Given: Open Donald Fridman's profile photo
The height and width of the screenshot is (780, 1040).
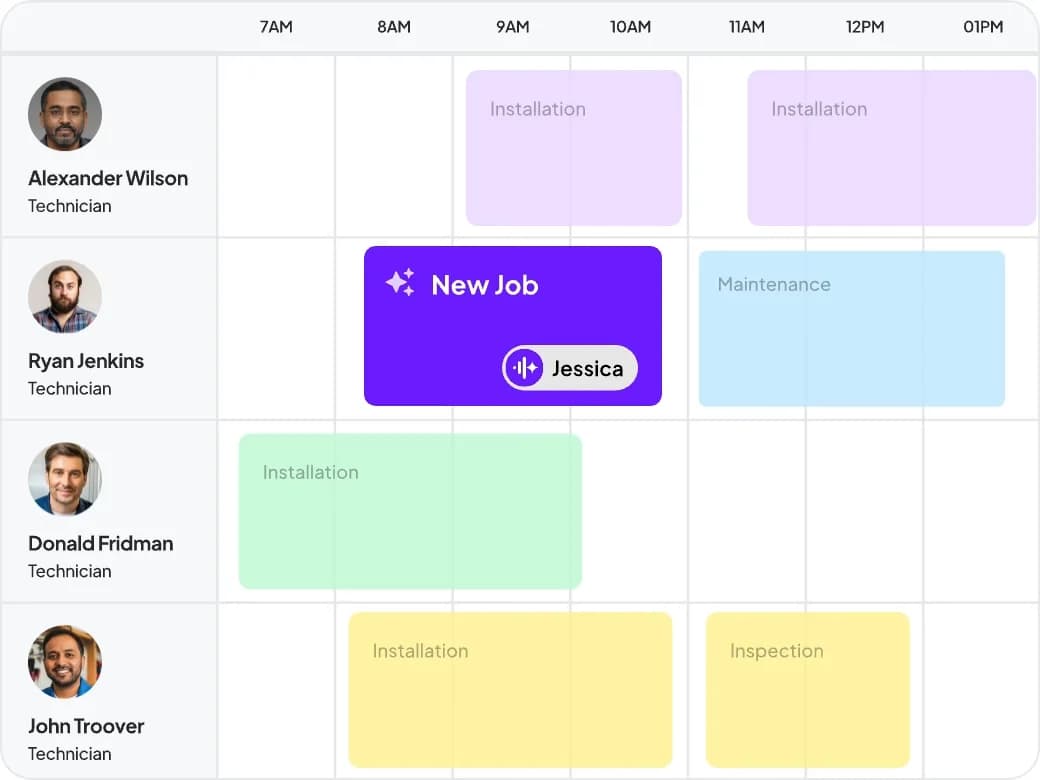Looking at the screenshot, I should tap(65, 479).
